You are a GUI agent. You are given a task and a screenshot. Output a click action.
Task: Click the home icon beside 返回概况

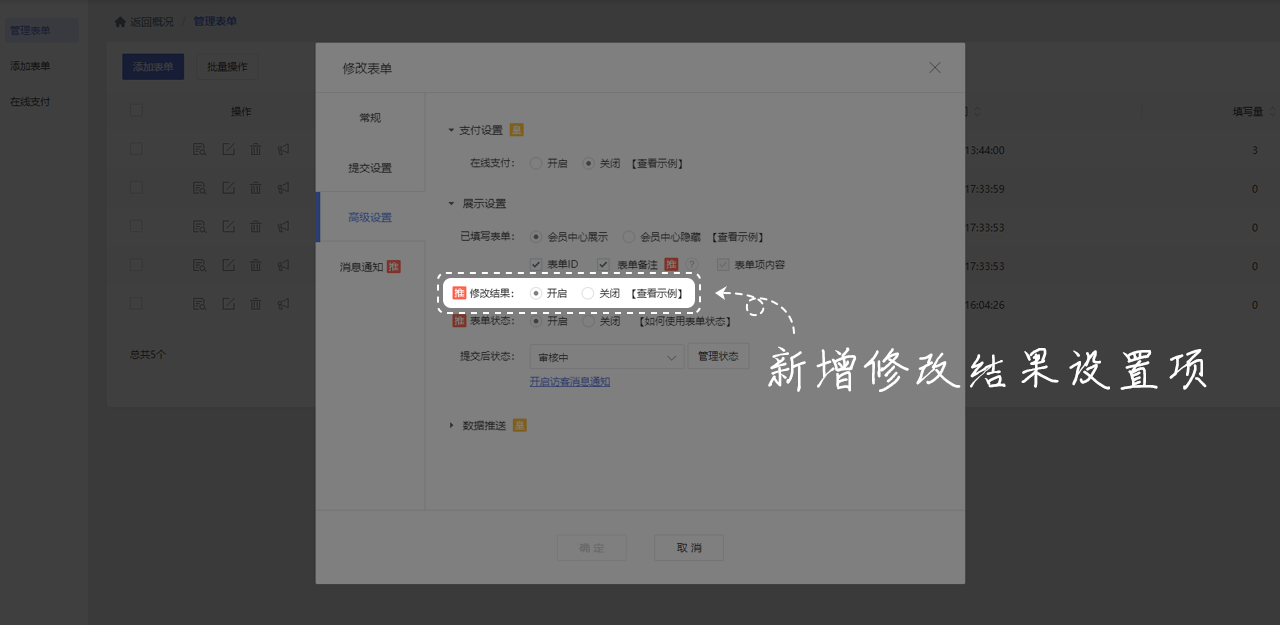pos(121,21)
